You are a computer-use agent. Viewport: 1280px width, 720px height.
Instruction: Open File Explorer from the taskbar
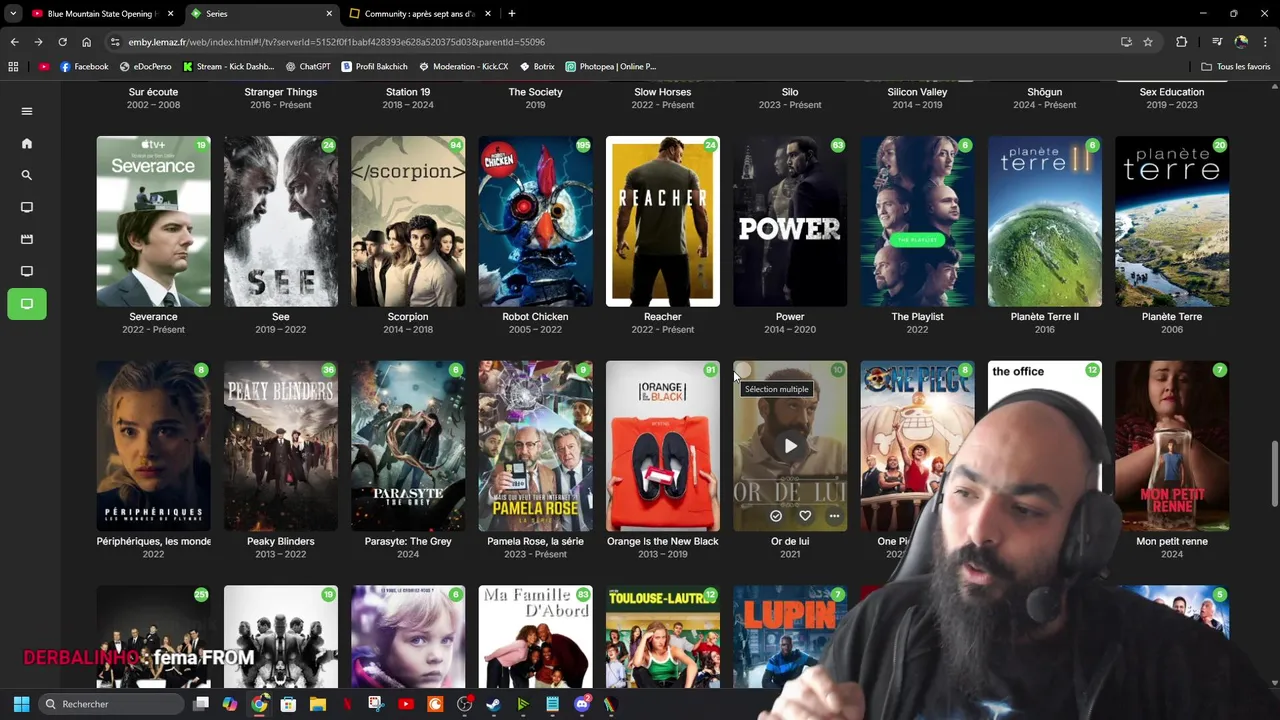coord(317,704)
